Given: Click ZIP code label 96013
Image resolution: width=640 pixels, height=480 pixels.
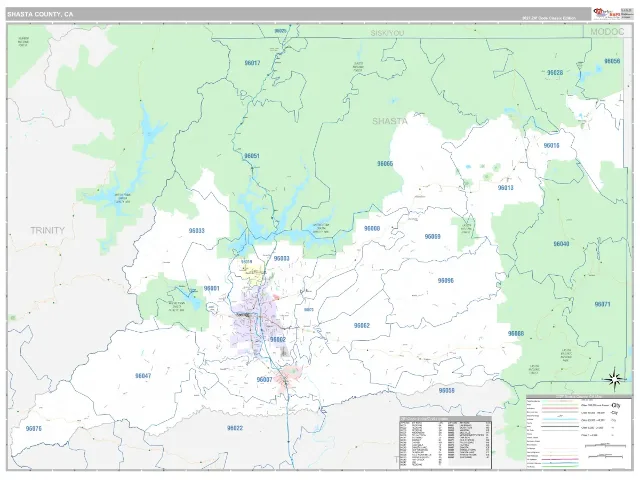Looking at the screenshot, I should pyautogui.click(x=506, y=188).
